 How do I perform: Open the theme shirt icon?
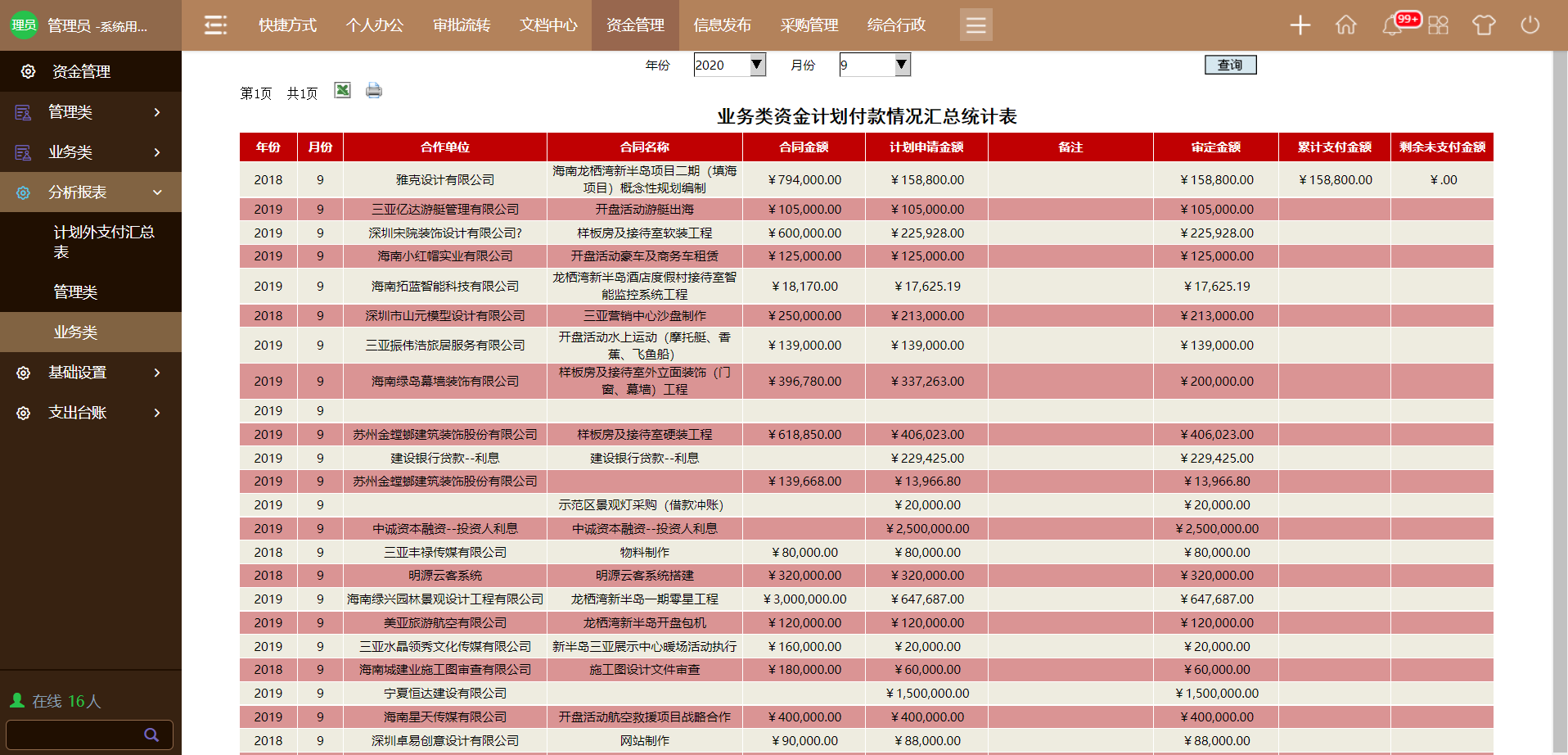(1484, 25)
